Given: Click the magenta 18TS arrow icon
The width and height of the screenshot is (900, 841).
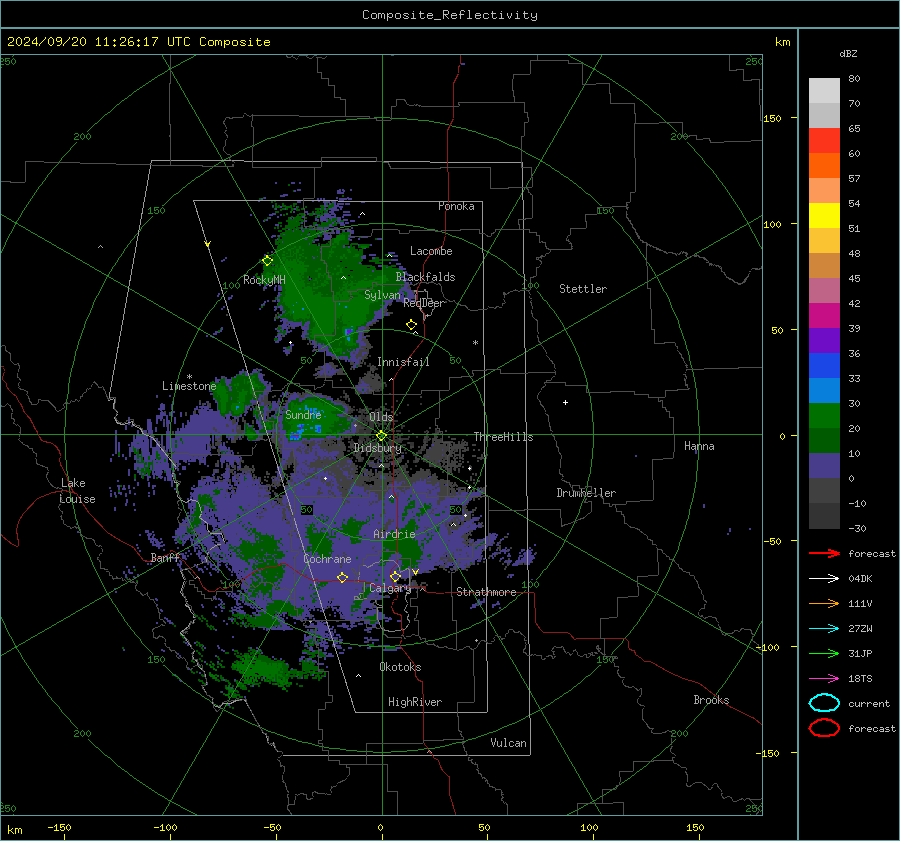Looking at the screenshot, I should [x=824, y=679].
